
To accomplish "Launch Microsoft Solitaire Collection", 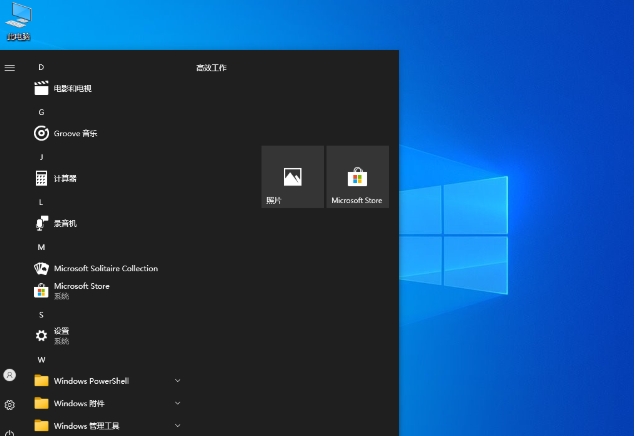I will (105, 268).
